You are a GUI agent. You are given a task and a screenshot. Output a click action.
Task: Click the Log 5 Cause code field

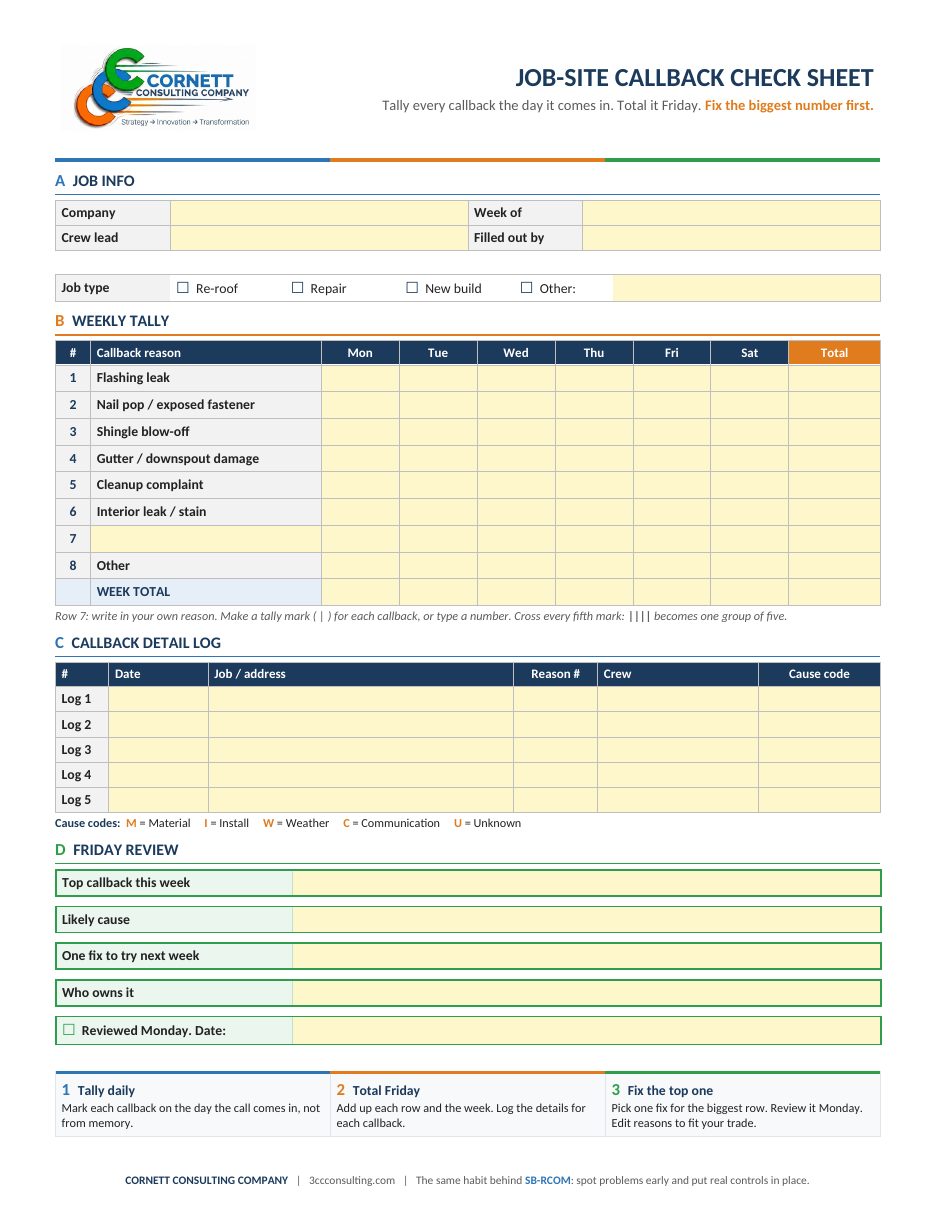tap(820, 800)
